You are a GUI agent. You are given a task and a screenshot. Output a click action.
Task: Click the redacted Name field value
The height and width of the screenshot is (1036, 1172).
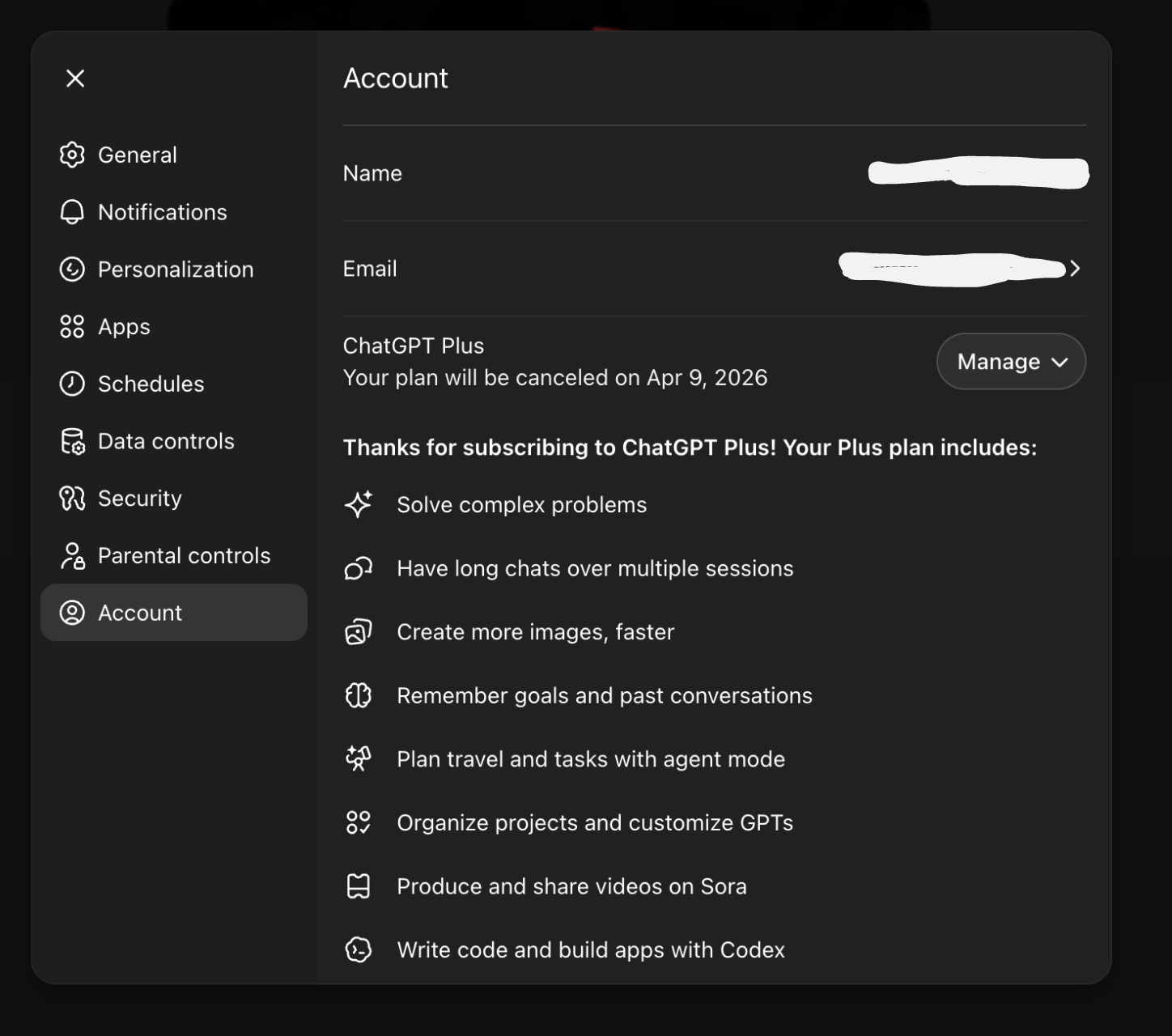(978, 173)
